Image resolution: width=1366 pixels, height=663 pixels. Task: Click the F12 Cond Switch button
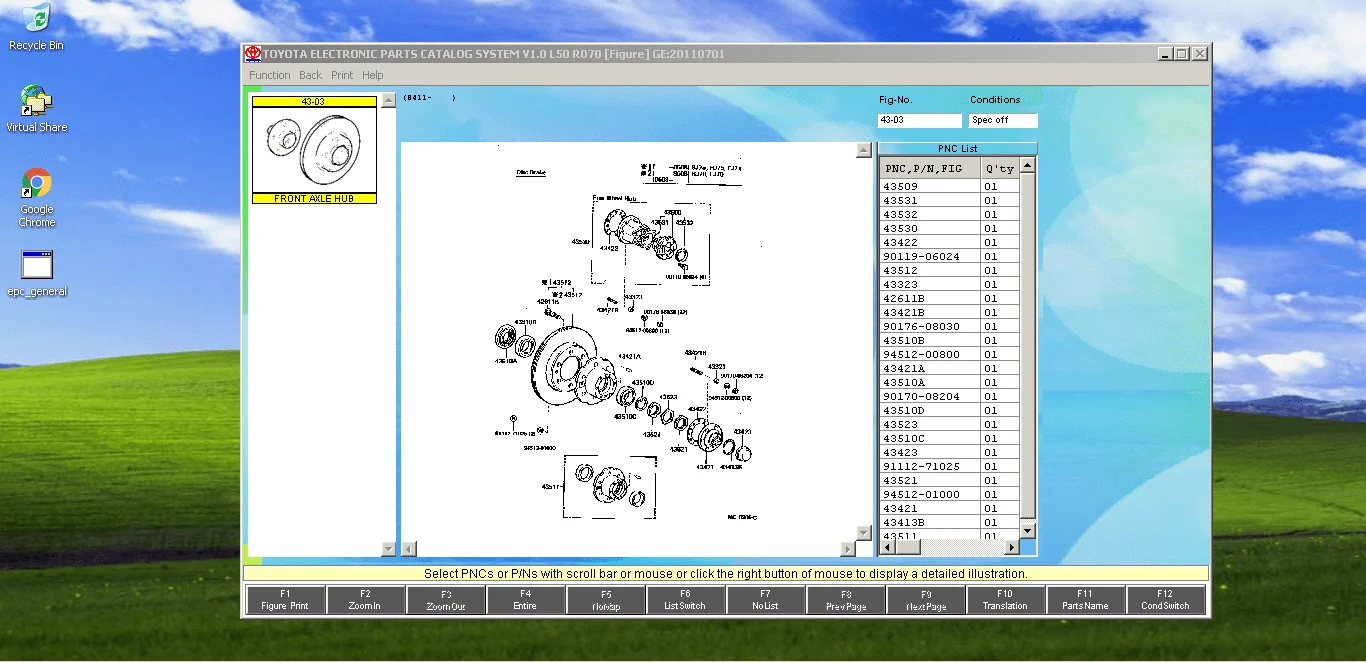1165,600
